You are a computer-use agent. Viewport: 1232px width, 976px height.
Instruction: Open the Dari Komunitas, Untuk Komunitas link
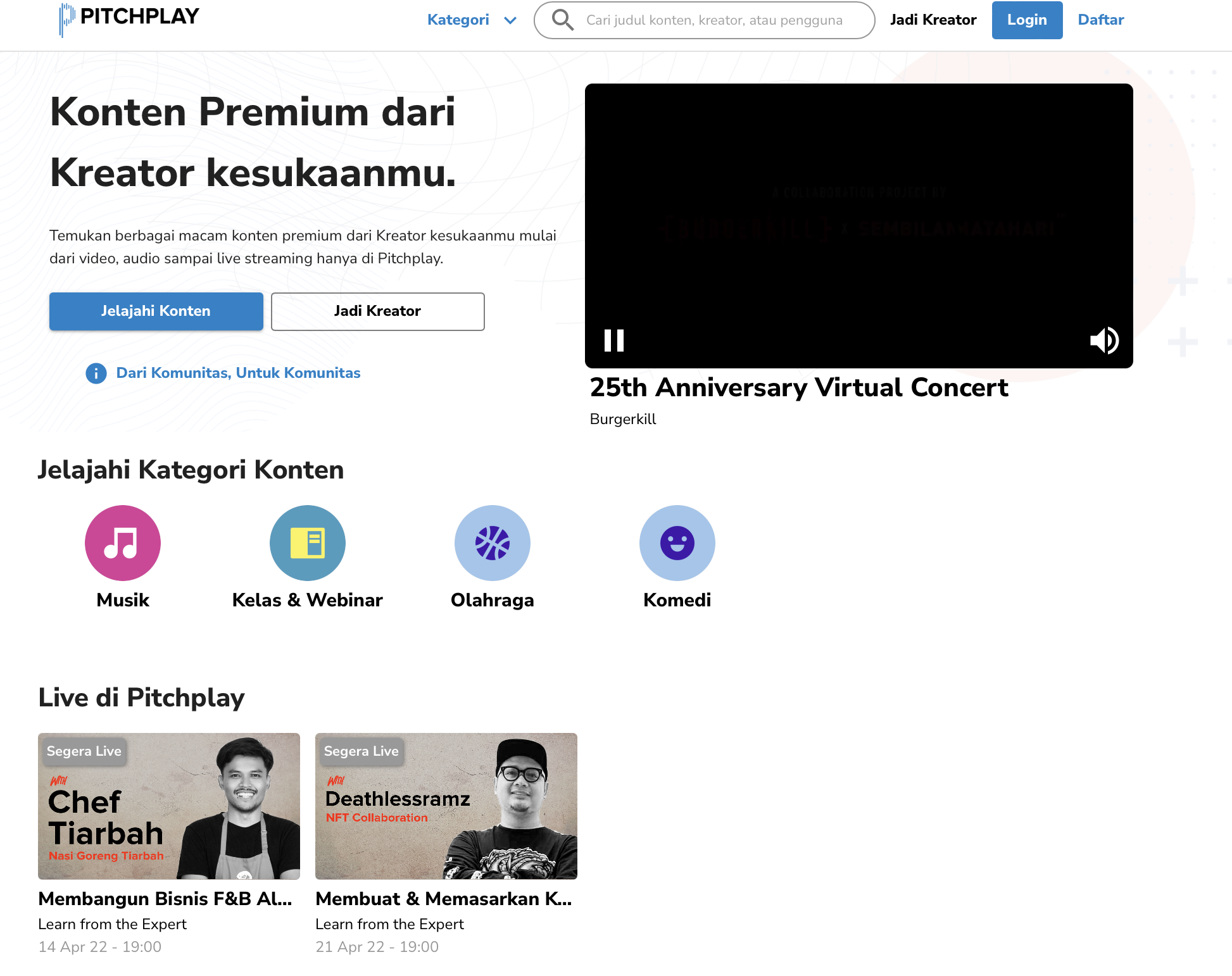(x=238, y=373)
